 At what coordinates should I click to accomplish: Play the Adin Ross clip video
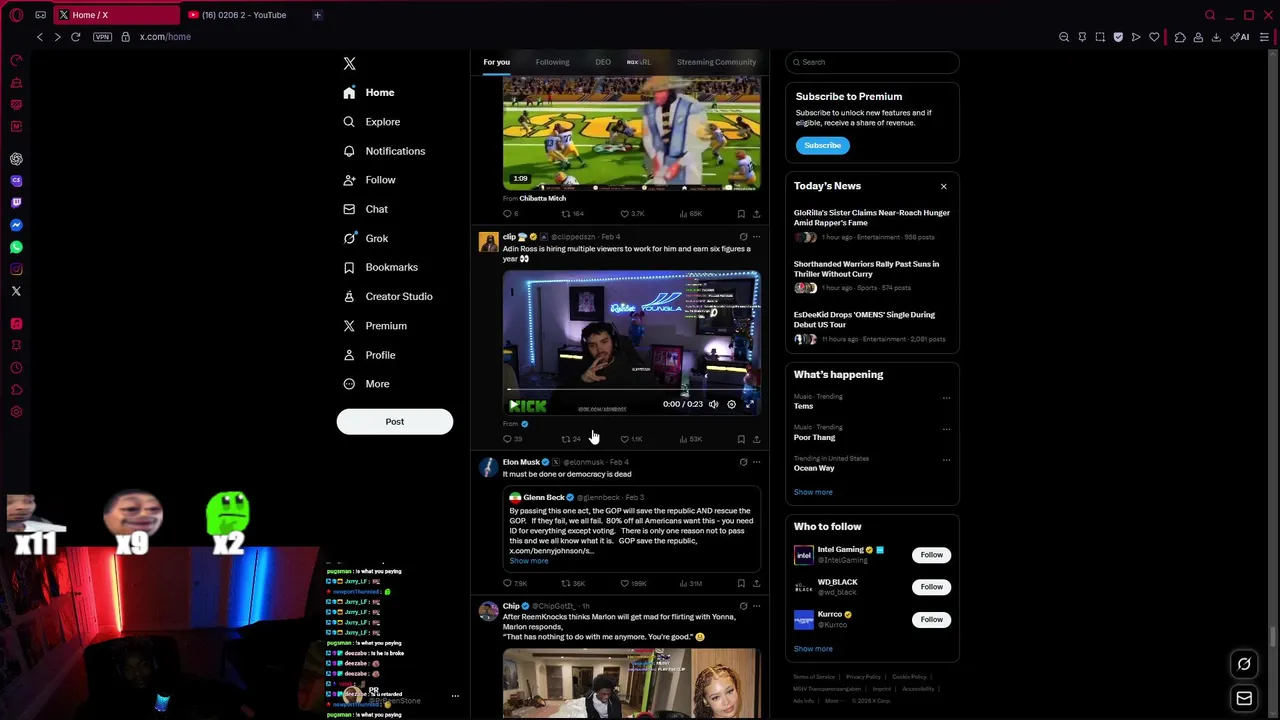(x=514, y=405)
